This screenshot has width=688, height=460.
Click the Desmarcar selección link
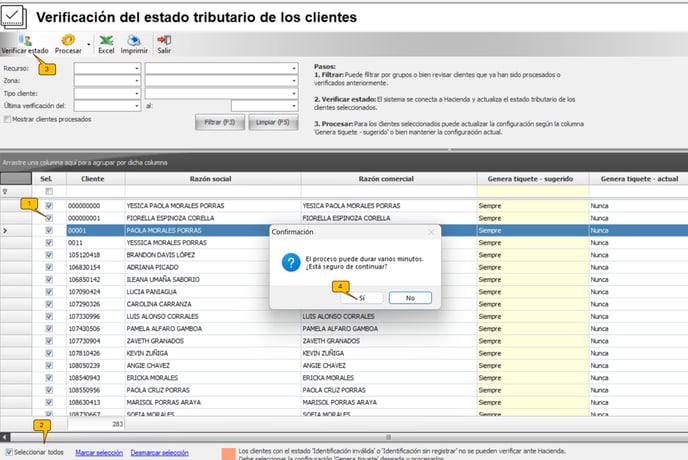(160, 453)
